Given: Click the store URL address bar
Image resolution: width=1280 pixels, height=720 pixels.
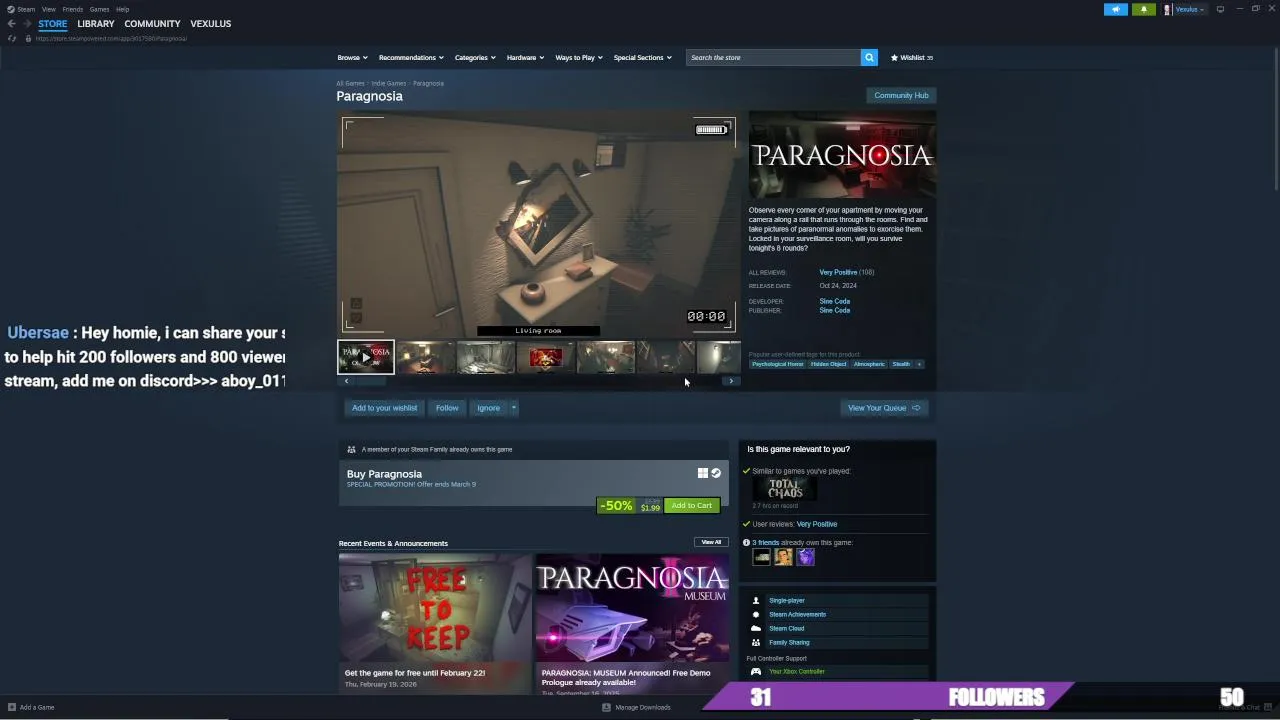Looking at the screenshot, I should point(111,38).
